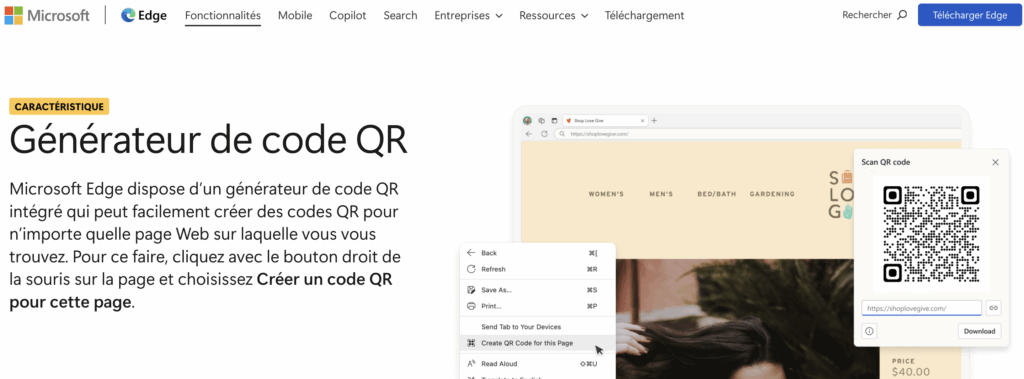1024x379 pixels.
Task: Click the bold text Créer un code QR
Action: 325,280
